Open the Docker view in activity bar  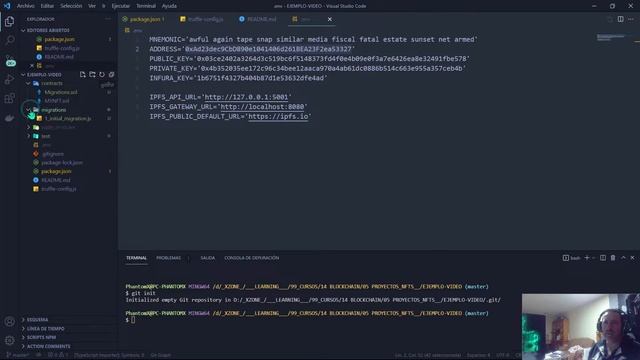coord(9,118)
